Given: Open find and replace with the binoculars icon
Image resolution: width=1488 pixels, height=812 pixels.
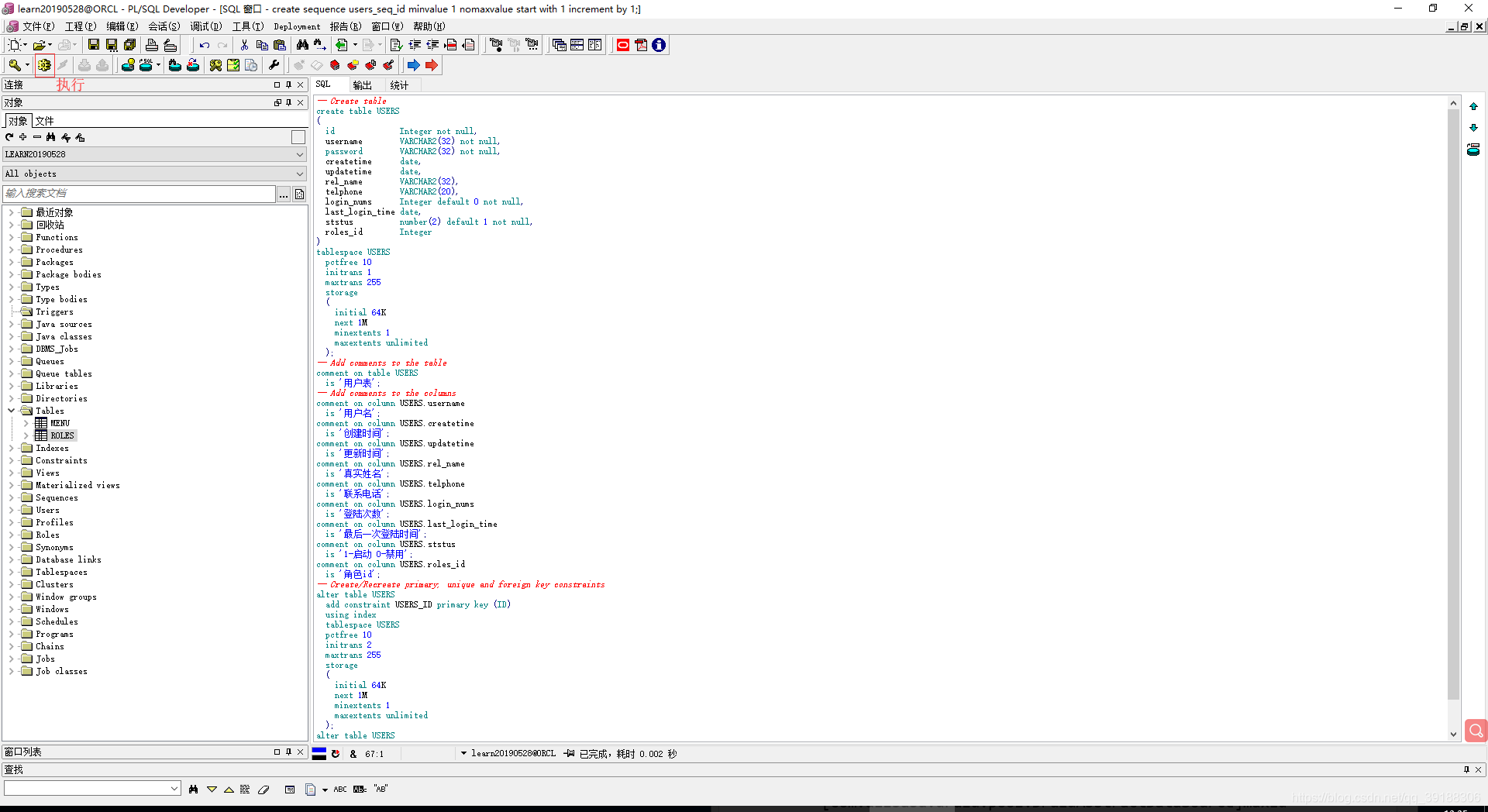Looking at the screenshot, I should click(302, 44).
